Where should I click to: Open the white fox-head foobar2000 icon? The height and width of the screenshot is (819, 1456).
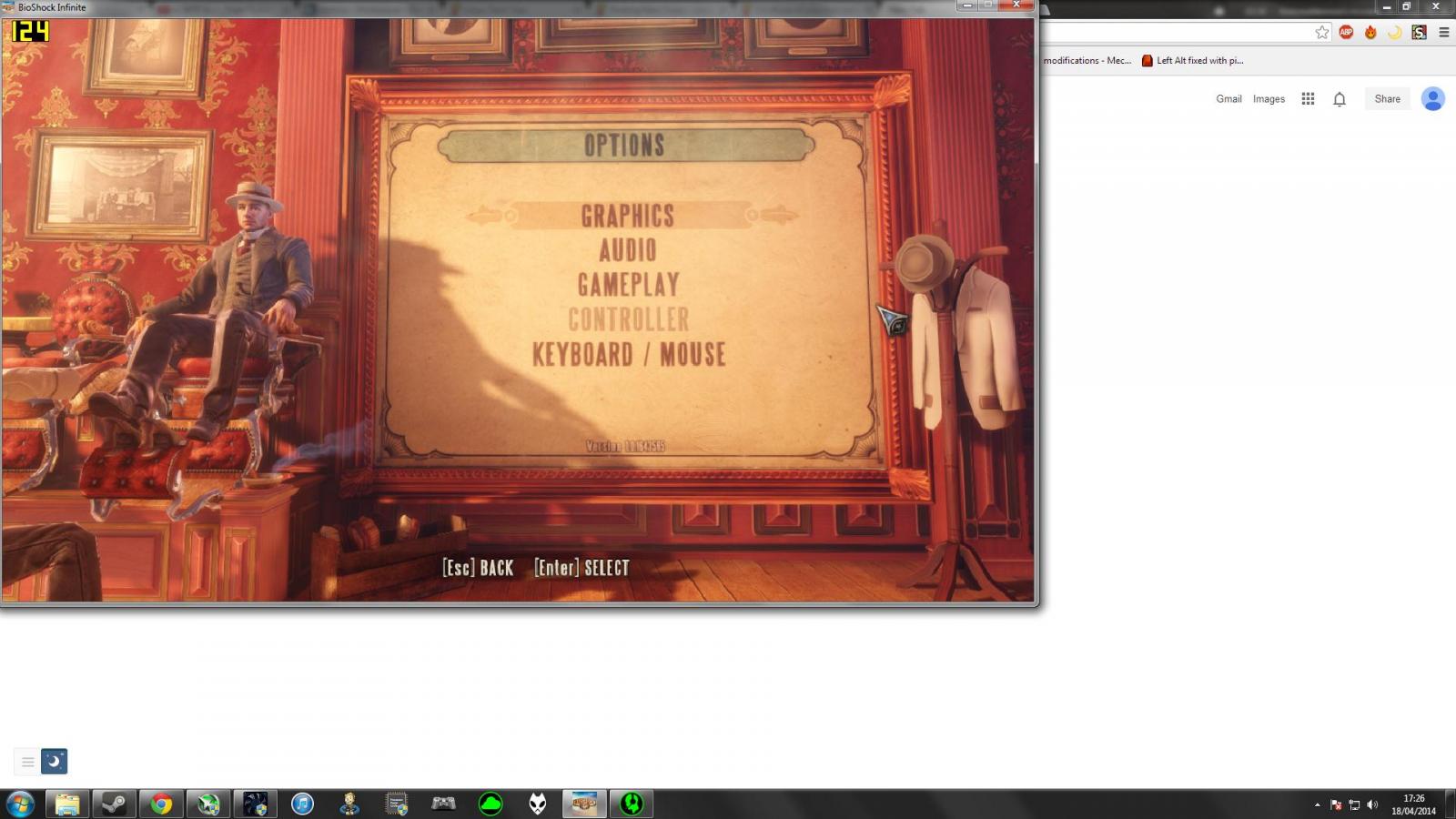click(x=538, y=804)
